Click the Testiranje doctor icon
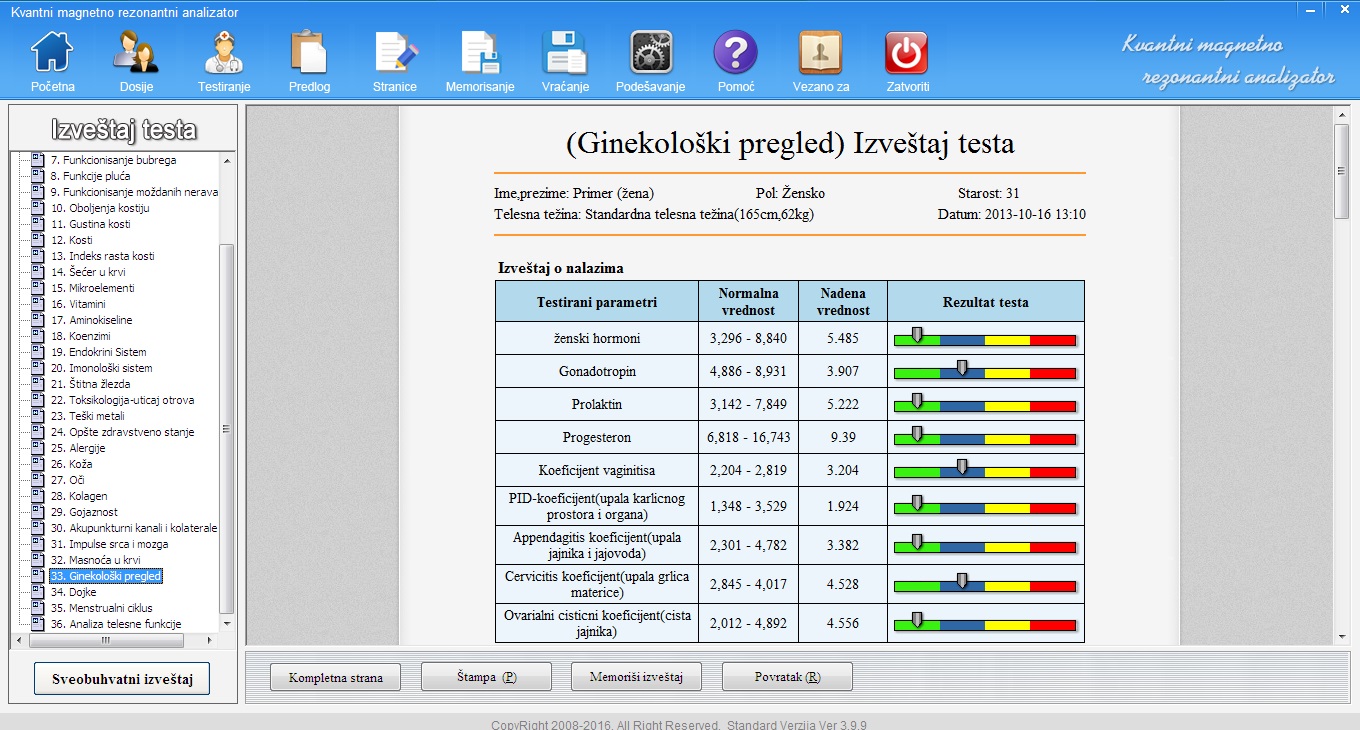1360x730 pixels. click(224, 54)
